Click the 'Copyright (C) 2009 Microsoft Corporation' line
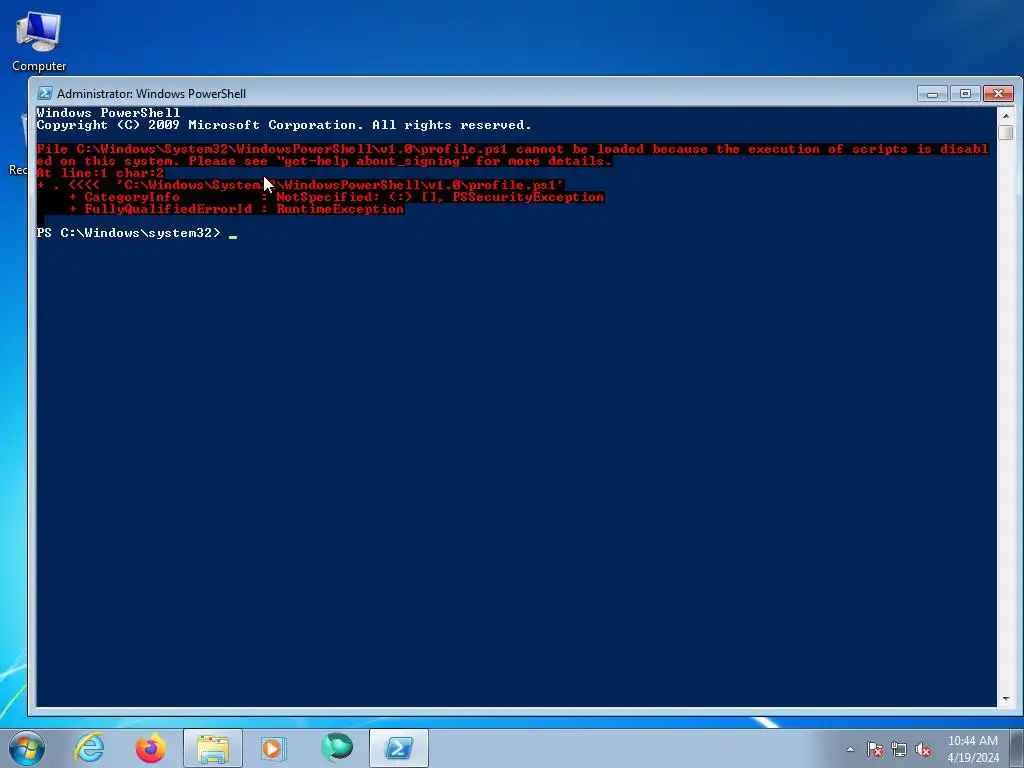This screenshot has width=1024, height=768. (284, 125)
